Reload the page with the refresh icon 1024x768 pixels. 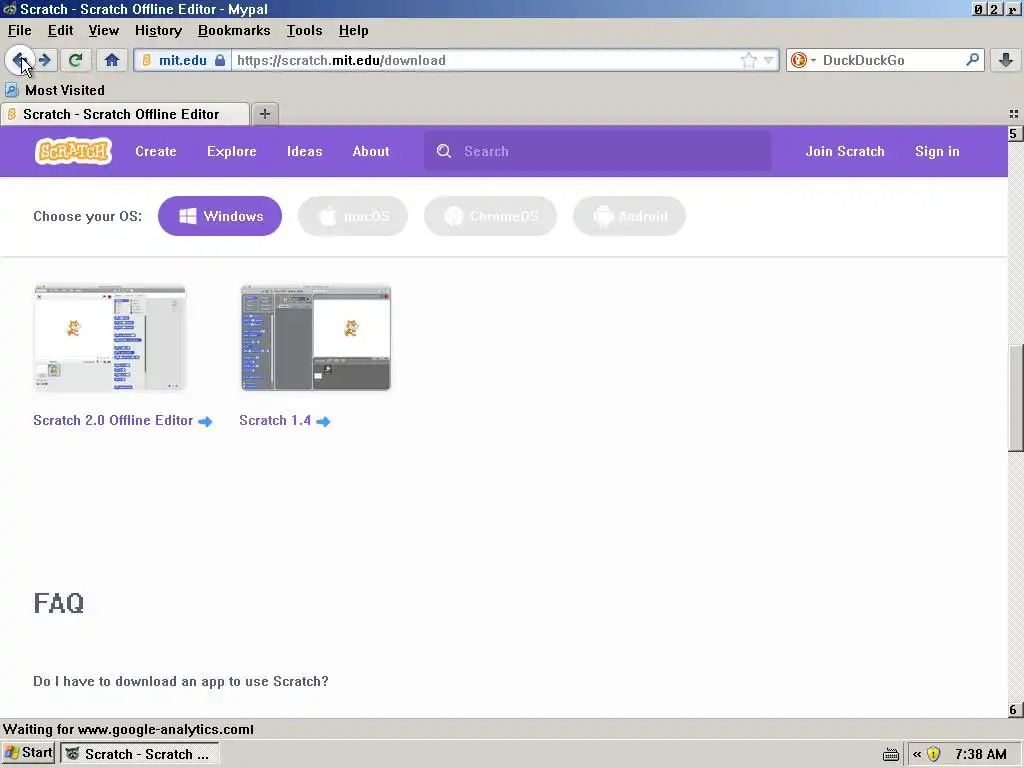pos(75,60)
